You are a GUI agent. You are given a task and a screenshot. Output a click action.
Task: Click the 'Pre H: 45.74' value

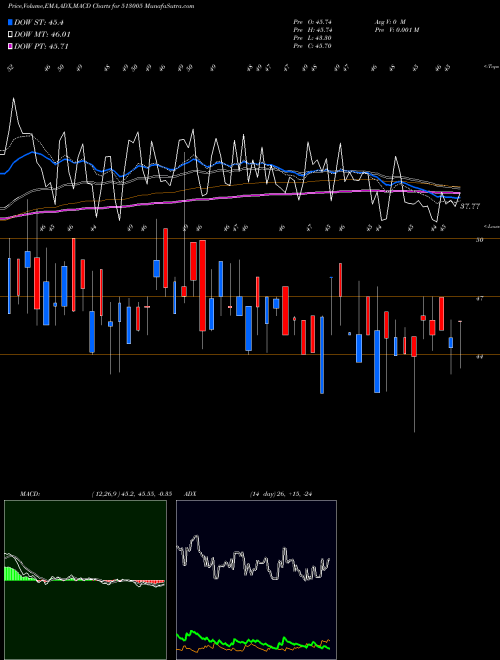click(x=313, y=30)
